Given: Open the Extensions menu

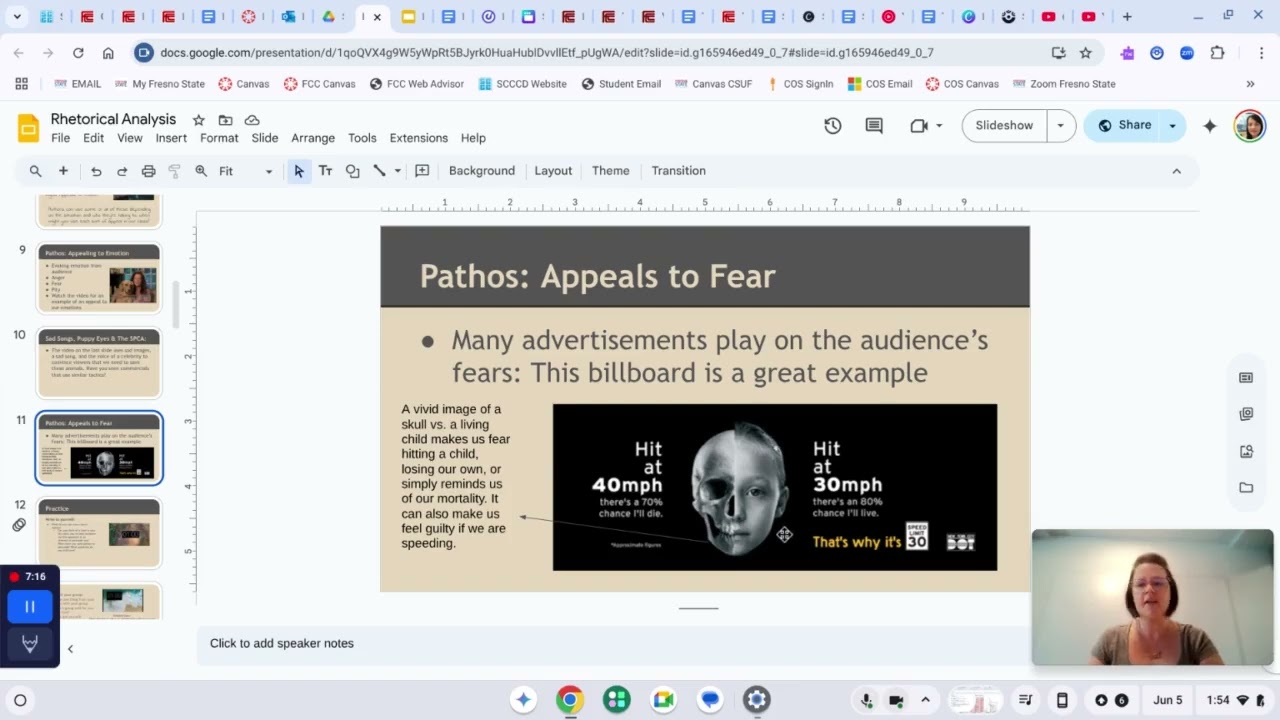Looking at the screenshot, I should pyautogui.click(x=418, y=138).
